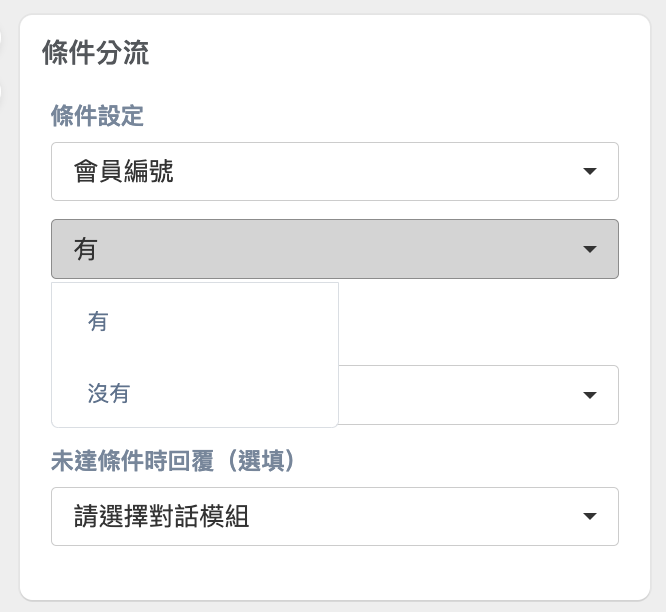The image size is (666, 612).
Task: Click the caret arrow of 請選擇對話模組 field
Action: (590, 516)
